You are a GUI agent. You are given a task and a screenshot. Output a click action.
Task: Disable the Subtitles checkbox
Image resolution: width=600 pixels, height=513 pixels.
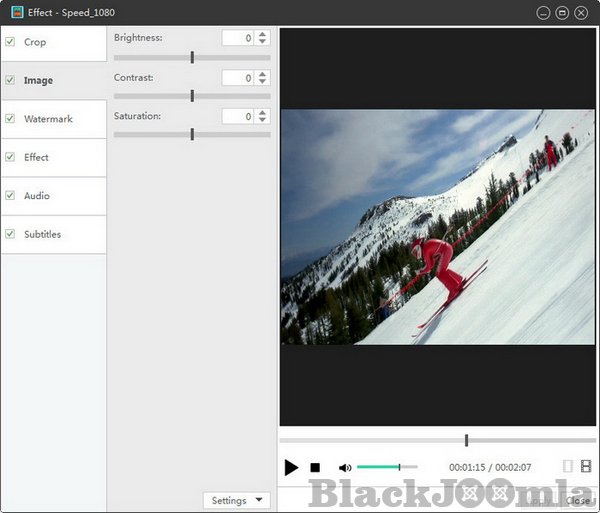pos(10,234)
